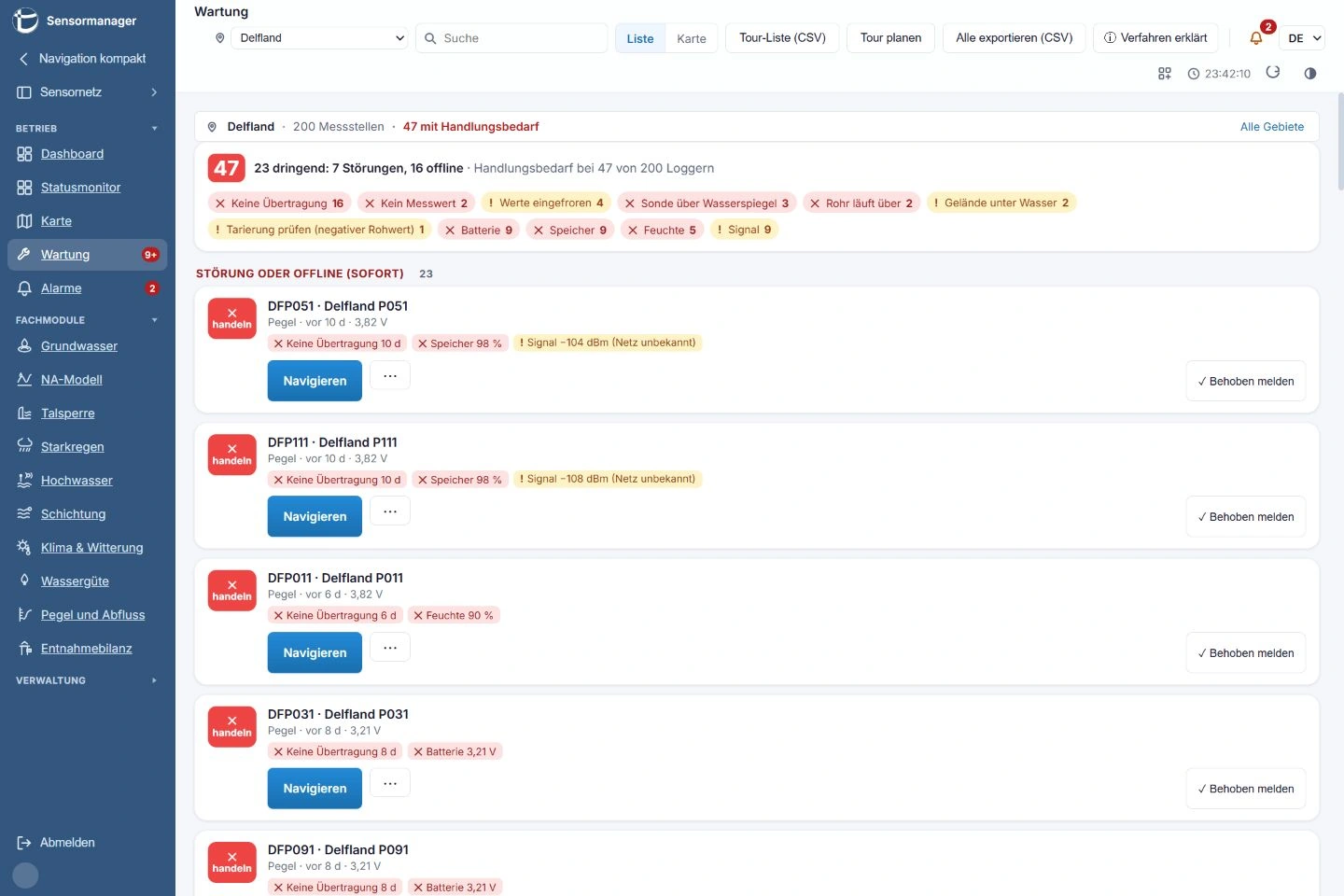Collapse the BETRIEB sidebar section
Image resolution: width=1344 pixels, height=896 pixels.
tap(88, 128)
